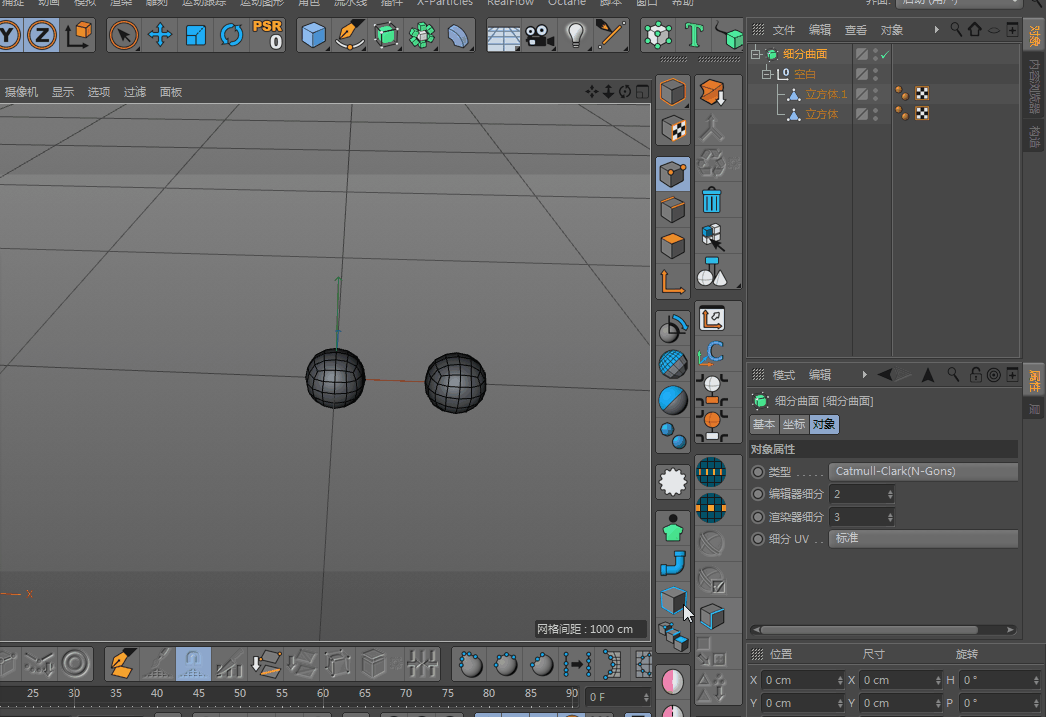1046x717 pixels.
Task: Switch to the 坐标 tab
Action: click(794, 424)
